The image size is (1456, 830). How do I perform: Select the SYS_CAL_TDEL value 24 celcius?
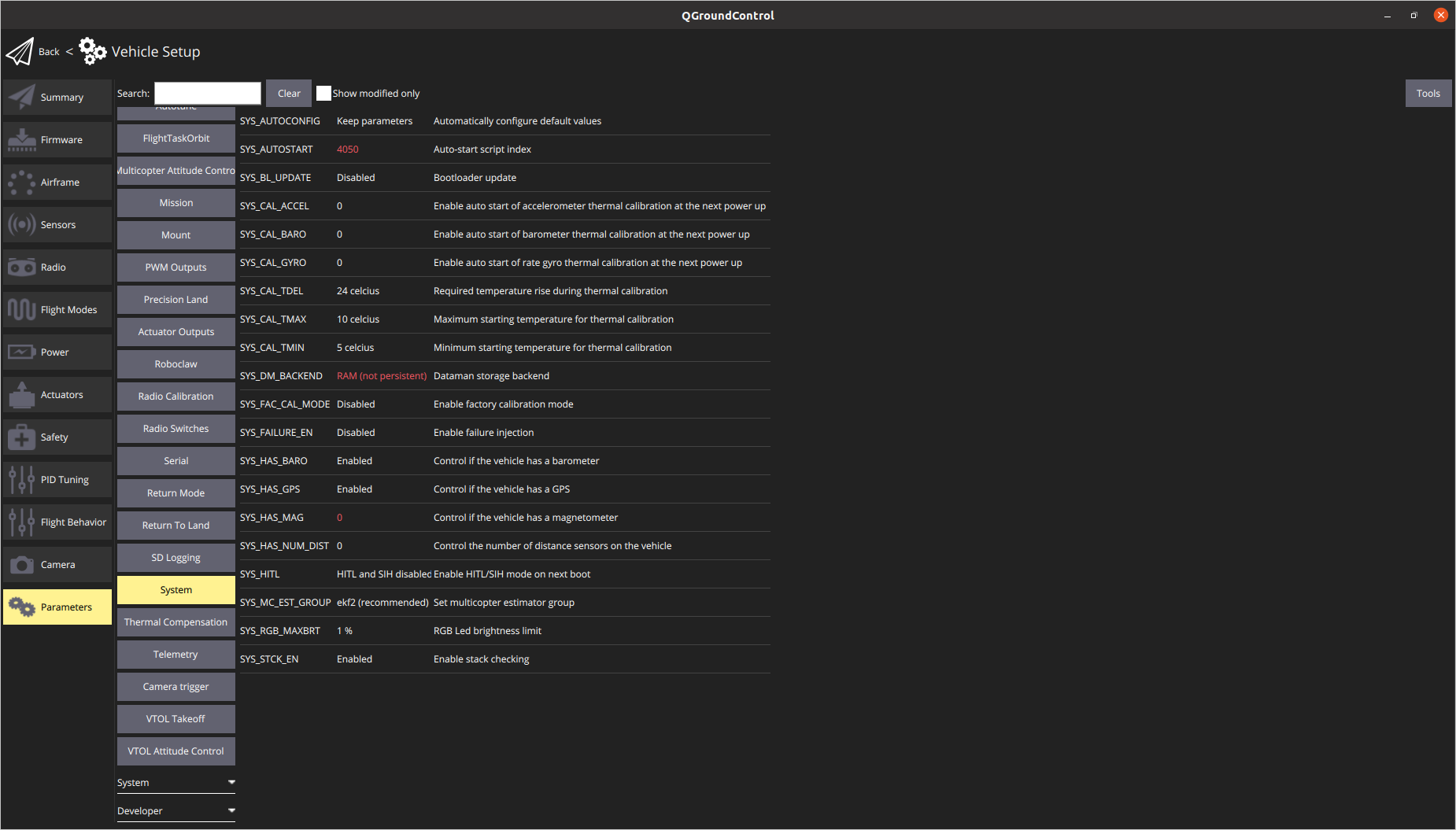coord(358,291)
